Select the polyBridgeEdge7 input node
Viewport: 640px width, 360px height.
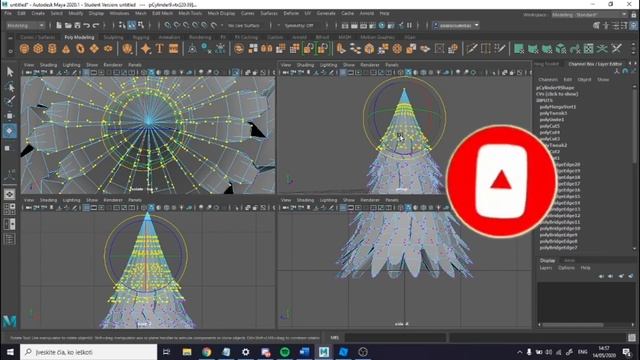[558, 247]
